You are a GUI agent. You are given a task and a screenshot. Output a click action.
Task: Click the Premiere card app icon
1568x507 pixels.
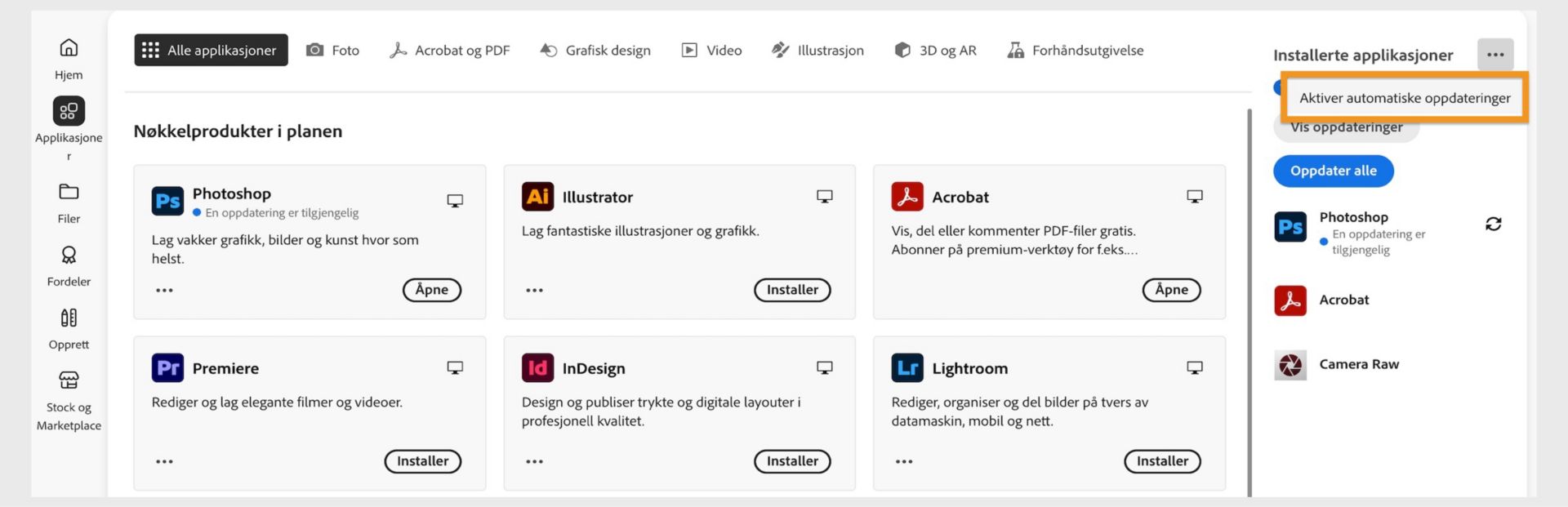click(x=167, y=367)
